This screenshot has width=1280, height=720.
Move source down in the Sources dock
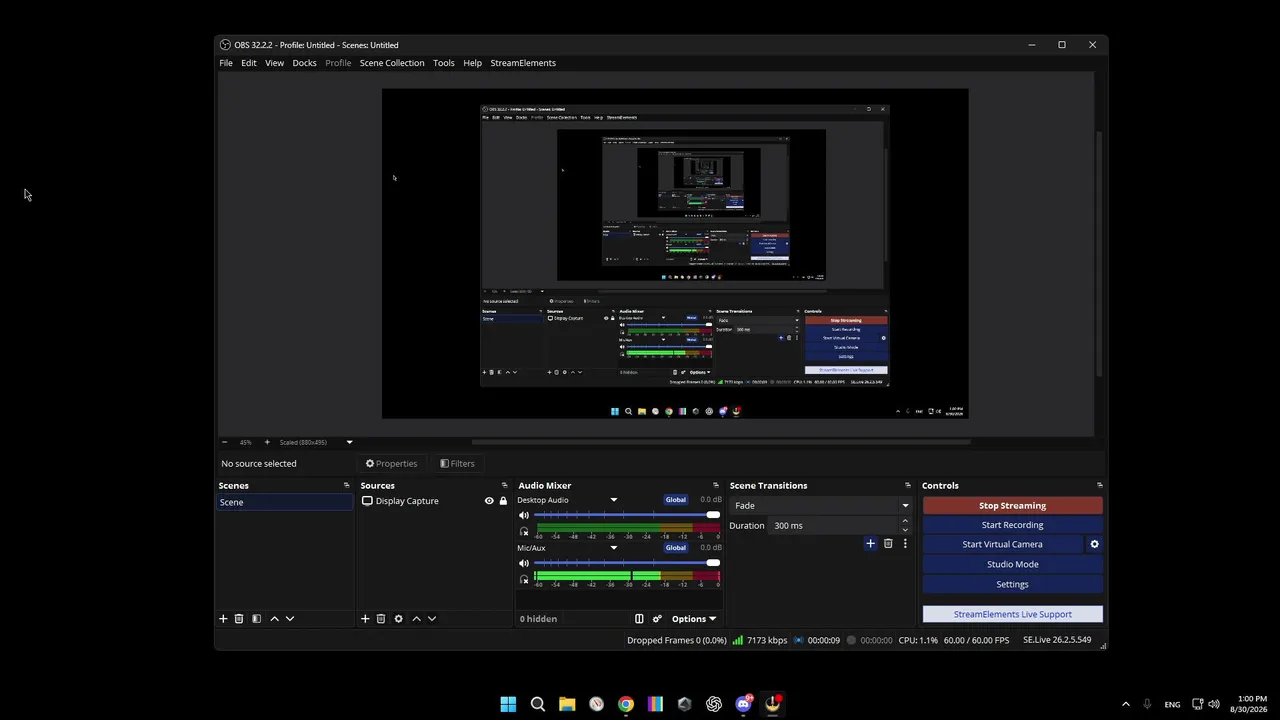[432, 619]
